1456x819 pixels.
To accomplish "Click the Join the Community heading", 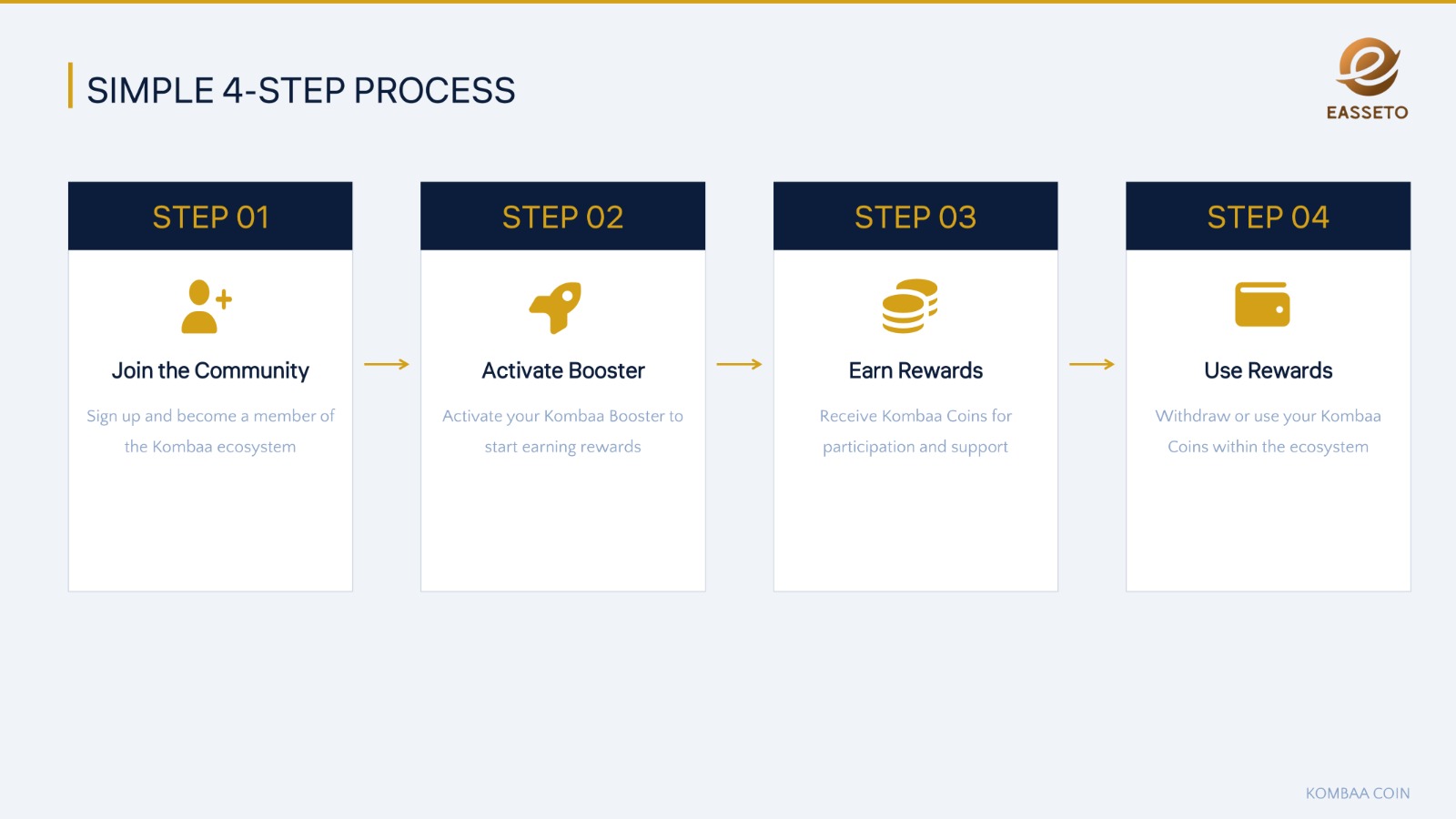I will point(210,370).
